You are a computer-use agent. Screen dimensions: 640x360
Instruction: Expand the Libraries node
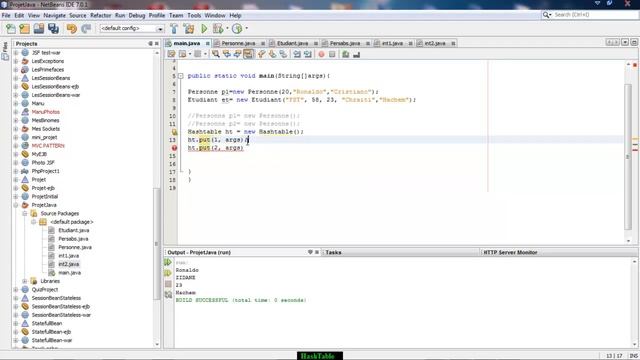24,281
